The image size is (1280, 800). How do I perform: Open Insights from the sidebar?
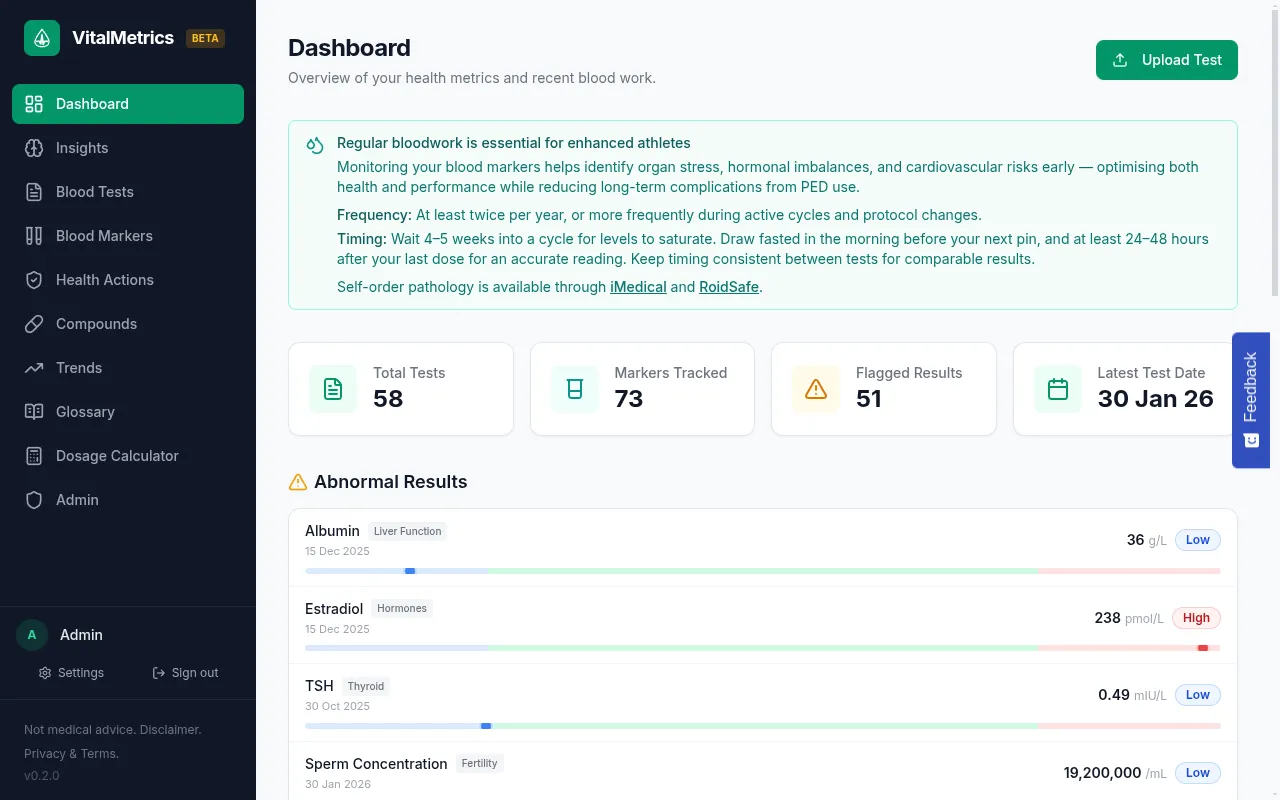tap(82, 148)
